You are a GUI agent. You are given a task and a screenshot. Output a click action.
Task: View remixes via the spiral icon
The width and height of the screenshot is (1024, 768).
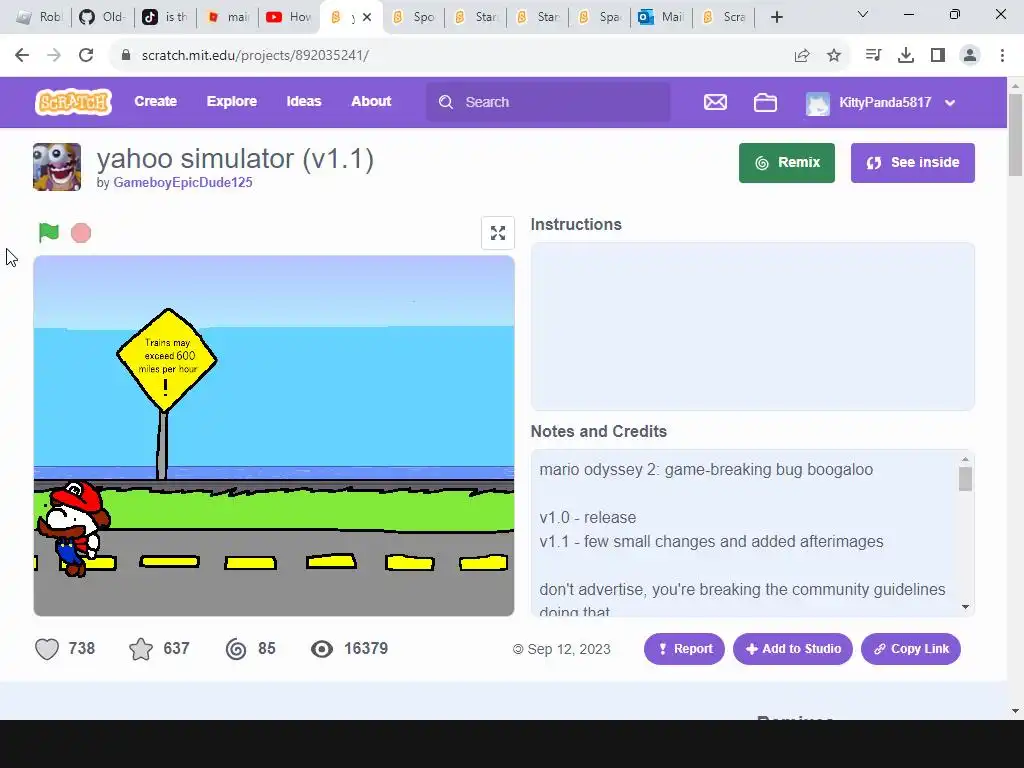pos(236,649)
